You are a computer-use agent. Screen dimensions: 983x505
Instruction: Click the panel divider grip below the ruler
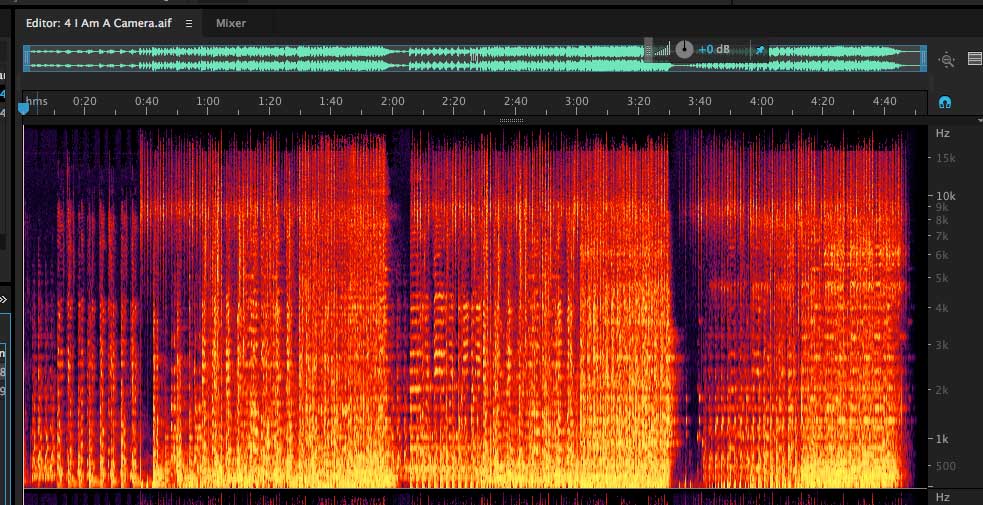pos(511,120)
